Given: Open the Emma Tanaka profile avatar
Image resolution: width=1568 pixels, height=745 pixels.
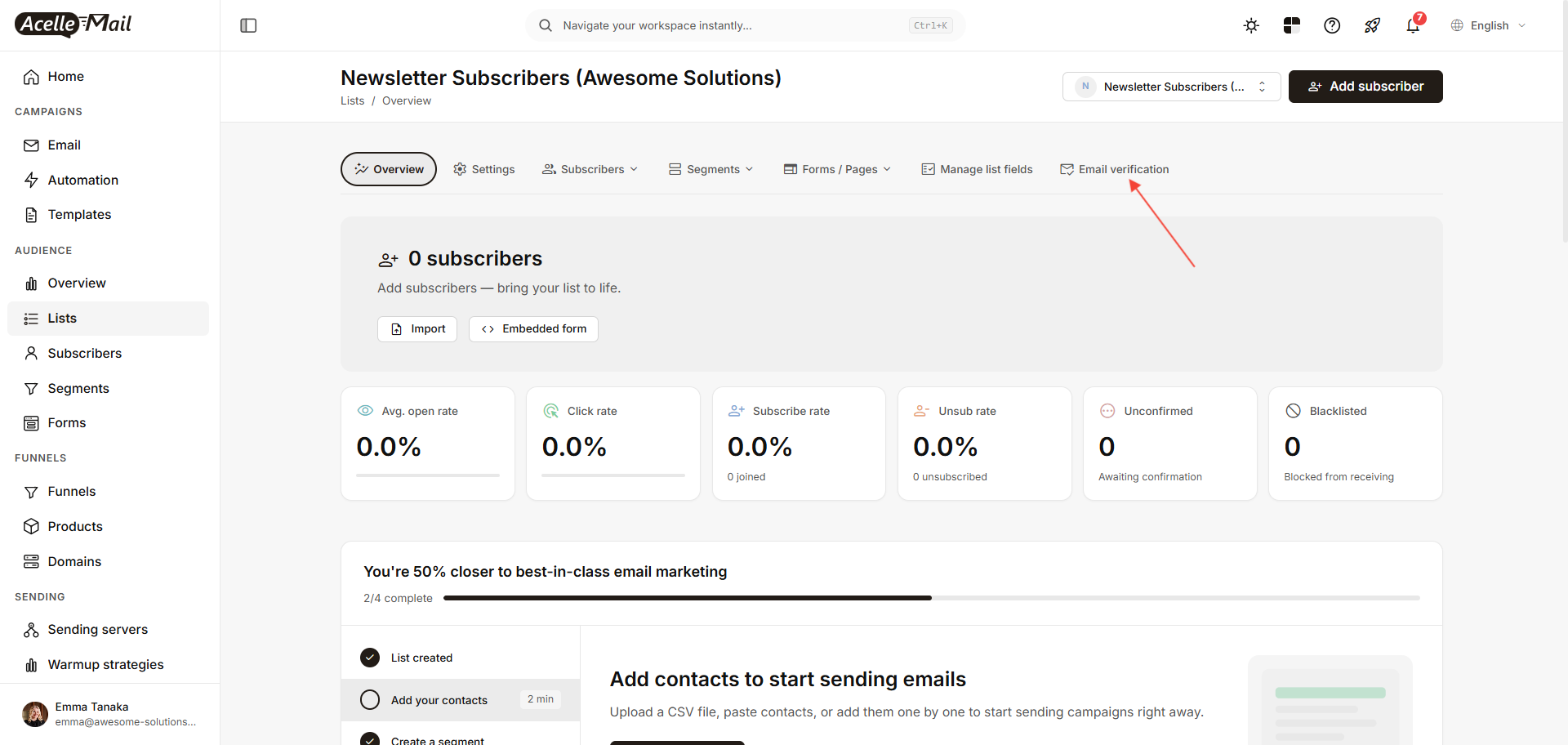Looking at the screenshot, I should click(35, 714).
